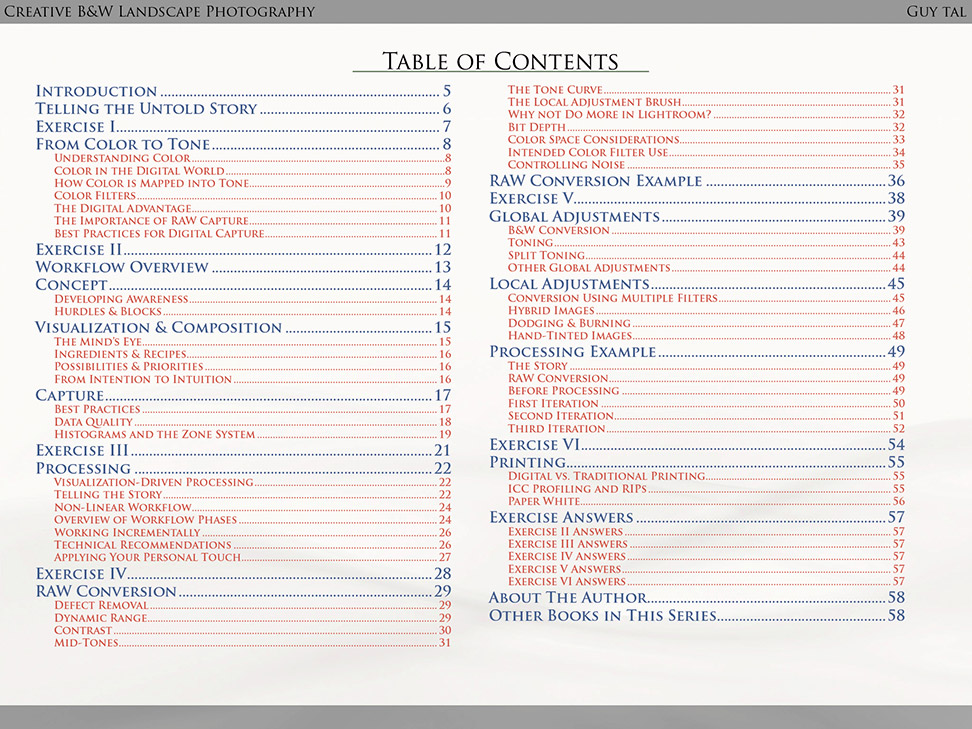Screen dimensions: 972x729
Task: Go to Overview of Workflow Phases
Action: coord(252,519)
